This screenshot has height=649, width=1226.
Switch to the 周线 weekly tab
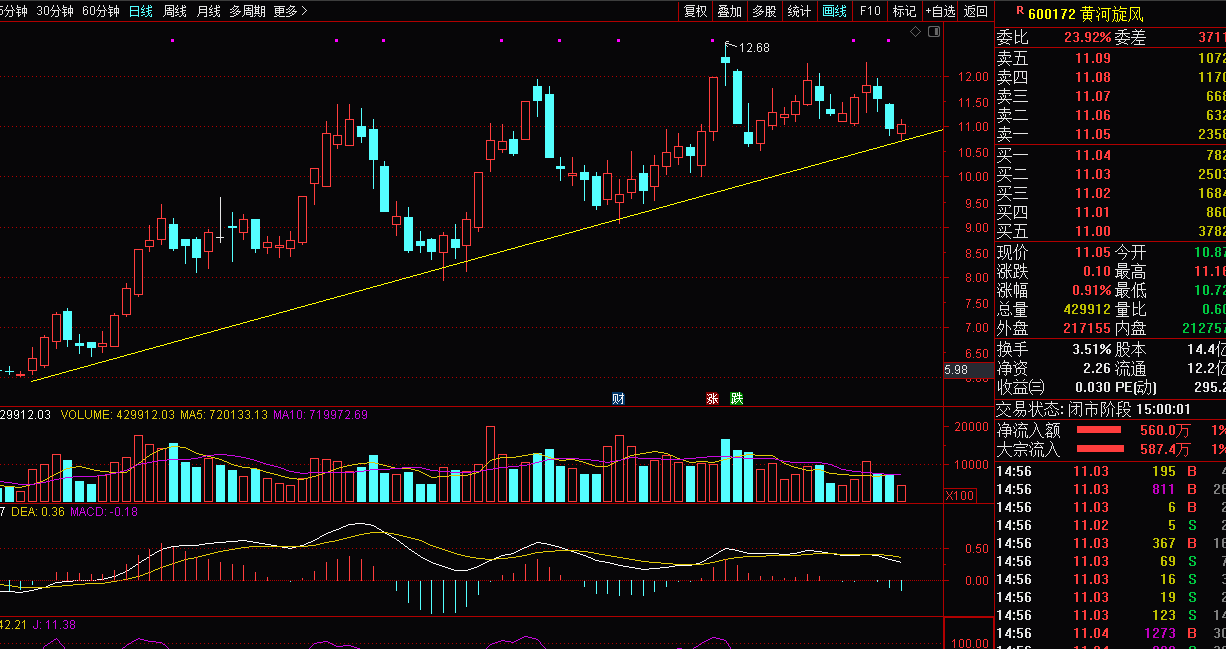click(x=175, y=11)
